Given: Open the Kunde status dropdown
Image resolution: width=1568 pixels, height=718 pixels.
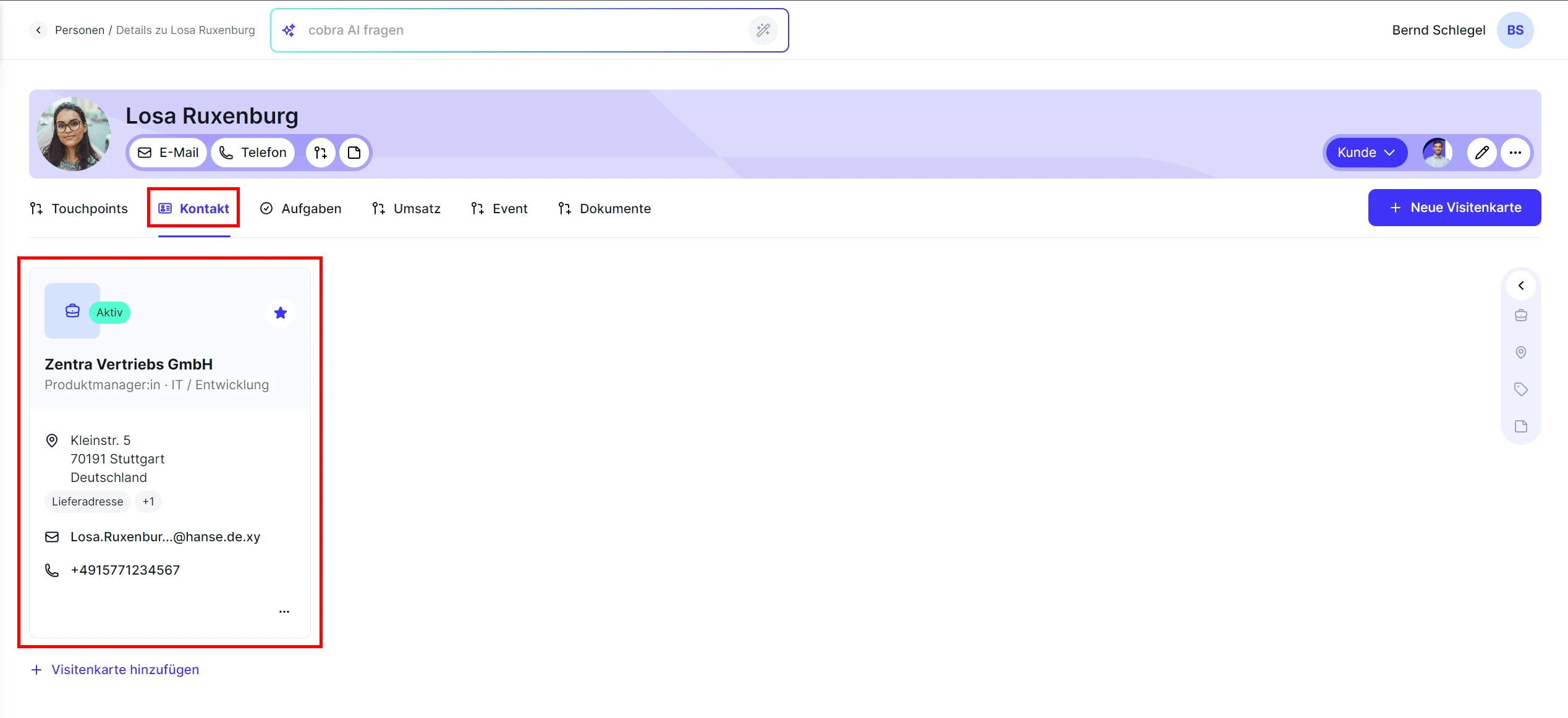Looking at the screenshot, I should pyautogui.click(x=1366, y=153).
